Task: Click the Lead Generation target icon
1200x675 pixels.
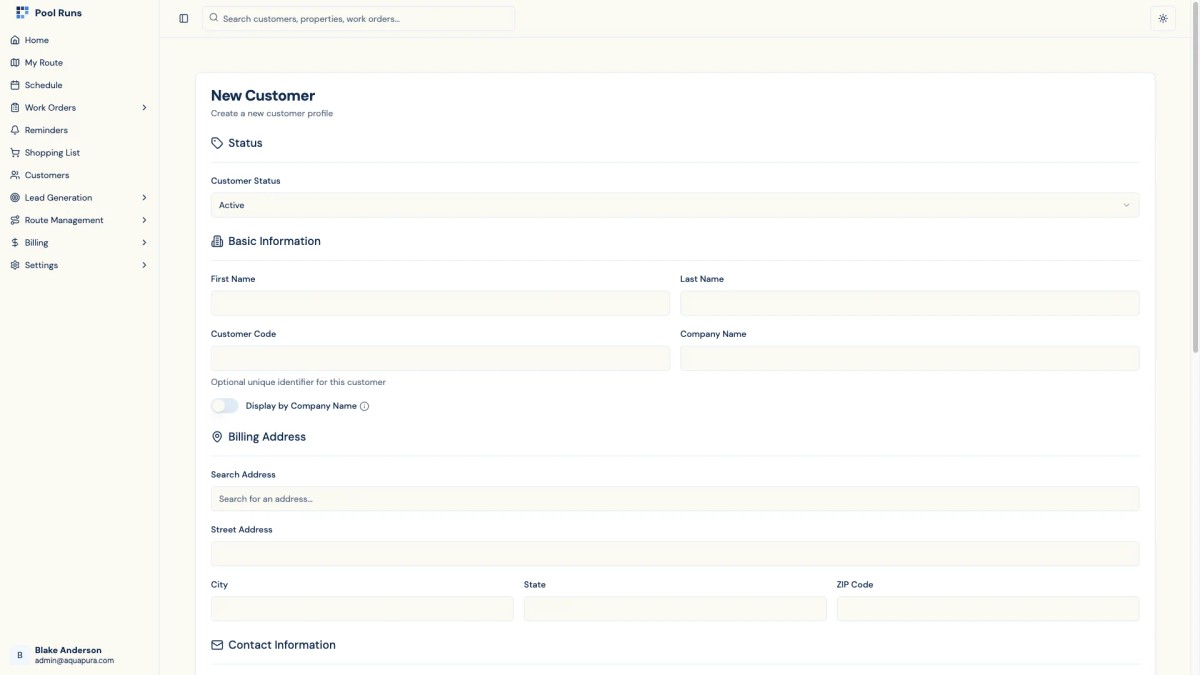Action: pyautogui.click(x=15, y=198)
